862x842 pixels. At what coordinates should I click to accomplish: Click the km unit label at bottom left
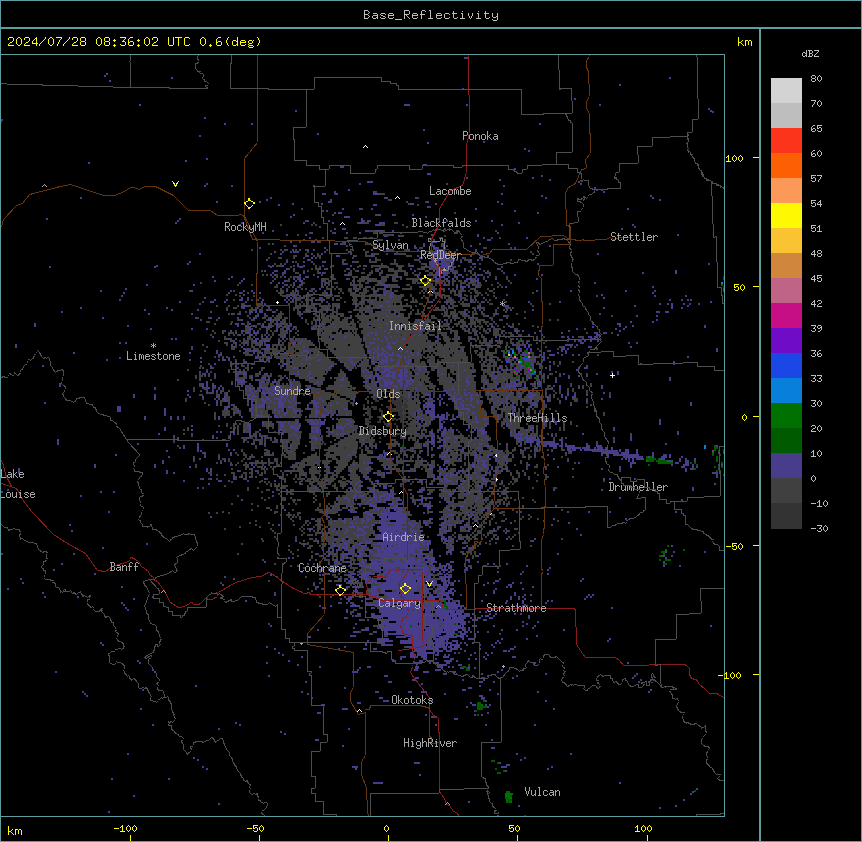15,830
